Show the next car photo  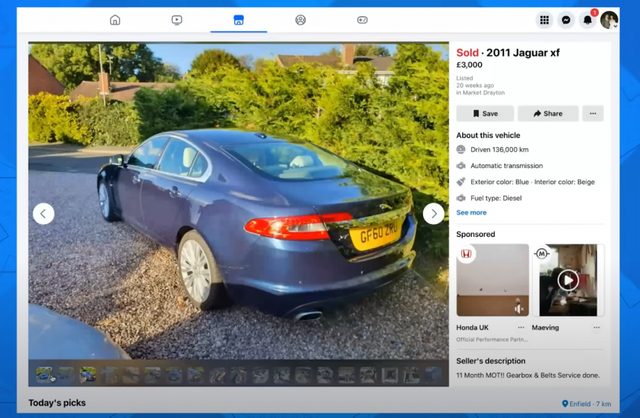[x=433, y=213]
